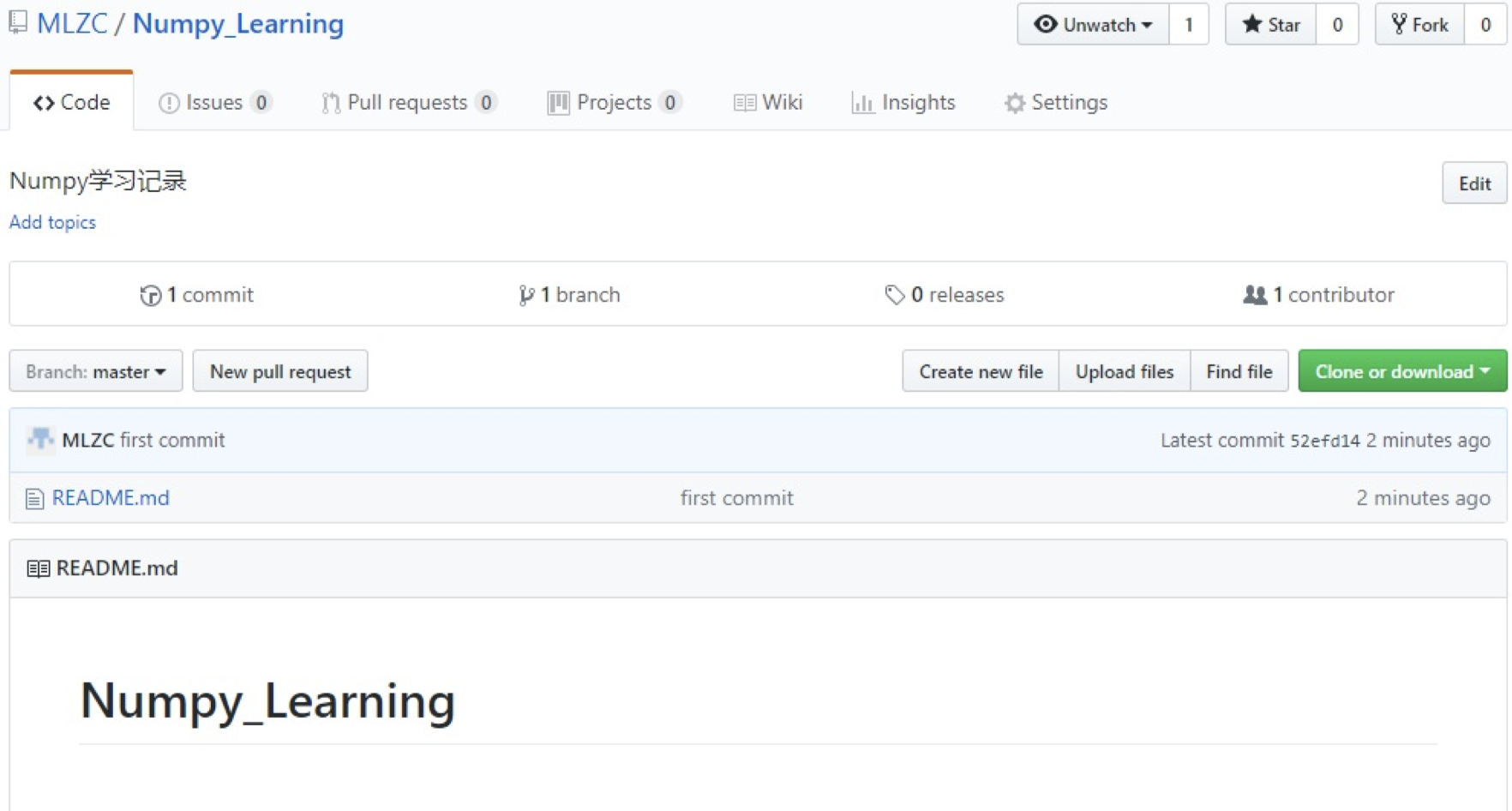1512x811 pixels.
Task: Click the Issues count badge 0
Action: click(261, 103)
